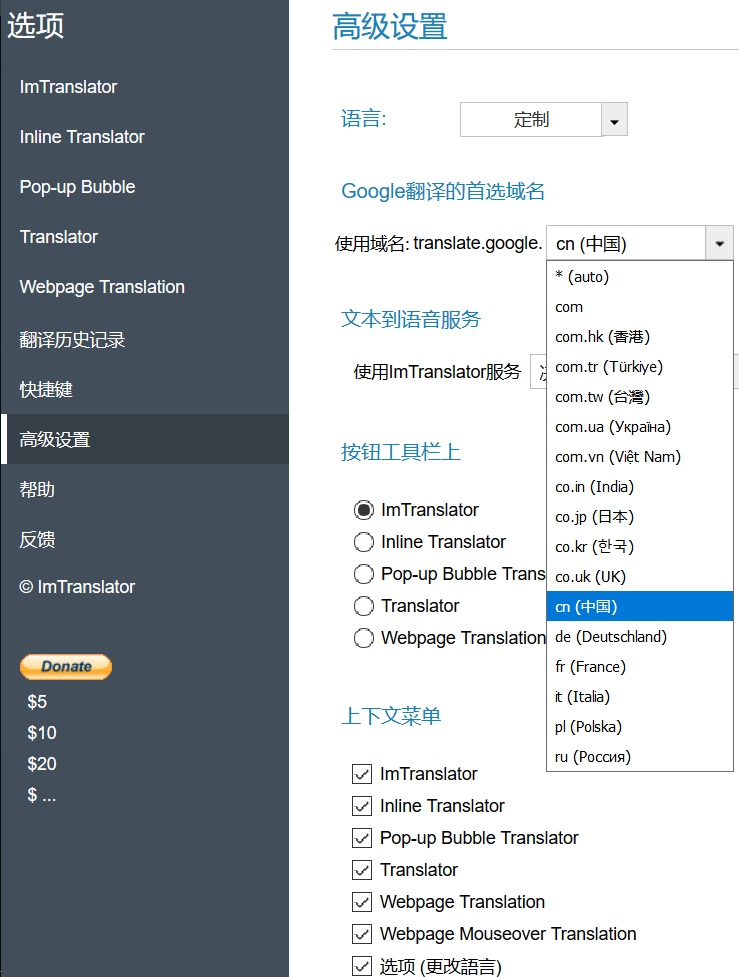Pick co.jp (日本) from the list
Viewport: 739px width, 977px height.
tap(640, 517)
